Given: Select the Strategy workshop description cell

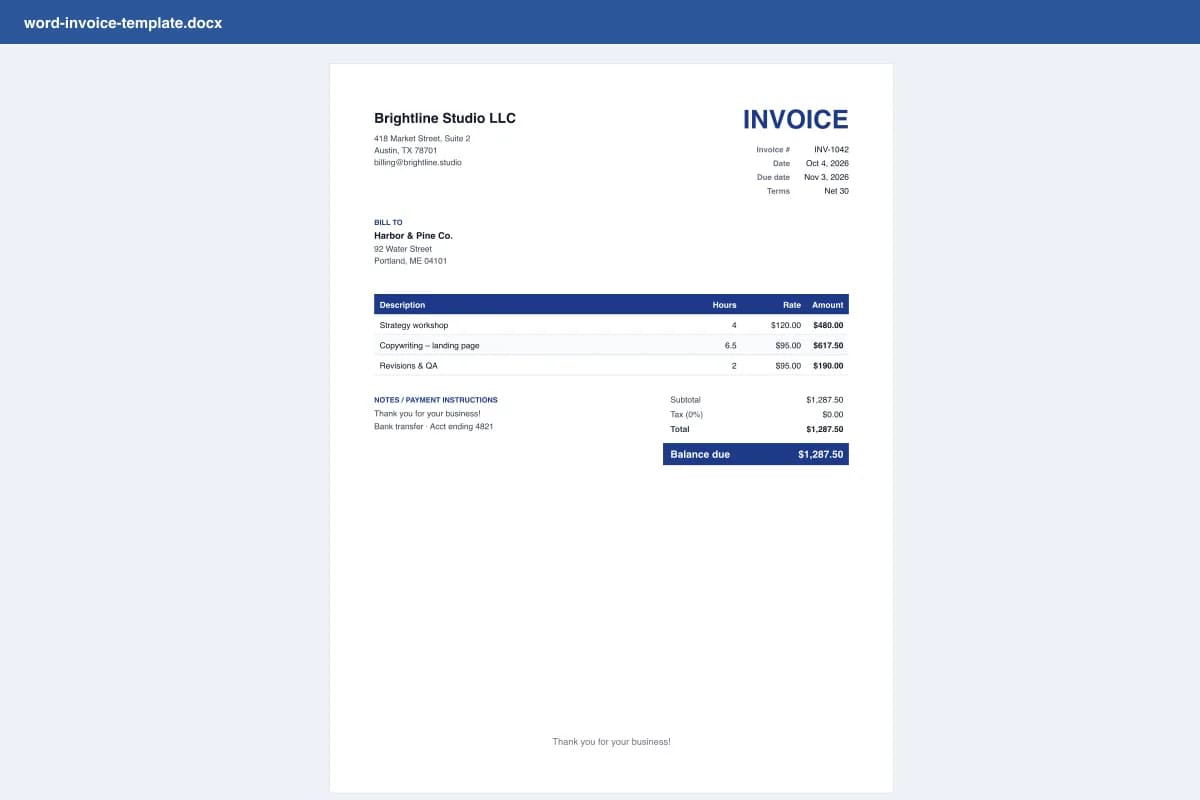Looking at the screenshot, I should pyautogui.click(x=414, y=325).
